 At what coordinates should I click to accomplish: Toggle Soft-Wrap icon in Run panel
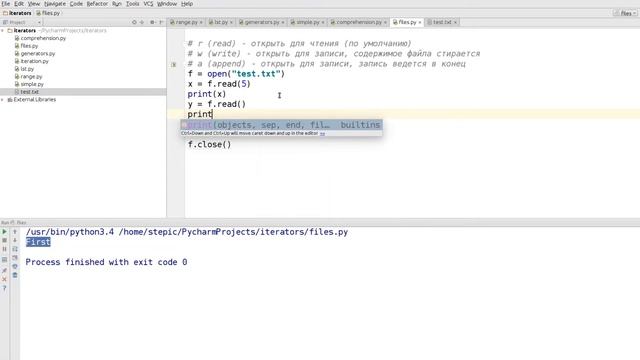[x=15, y=249]
